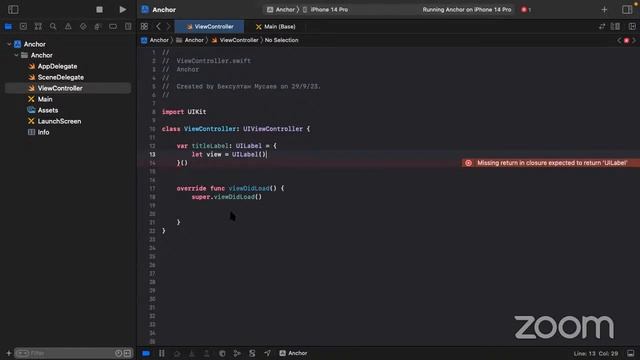
Task: Toggle the inspector panel visibility
Action: click(x=627, y=9)
